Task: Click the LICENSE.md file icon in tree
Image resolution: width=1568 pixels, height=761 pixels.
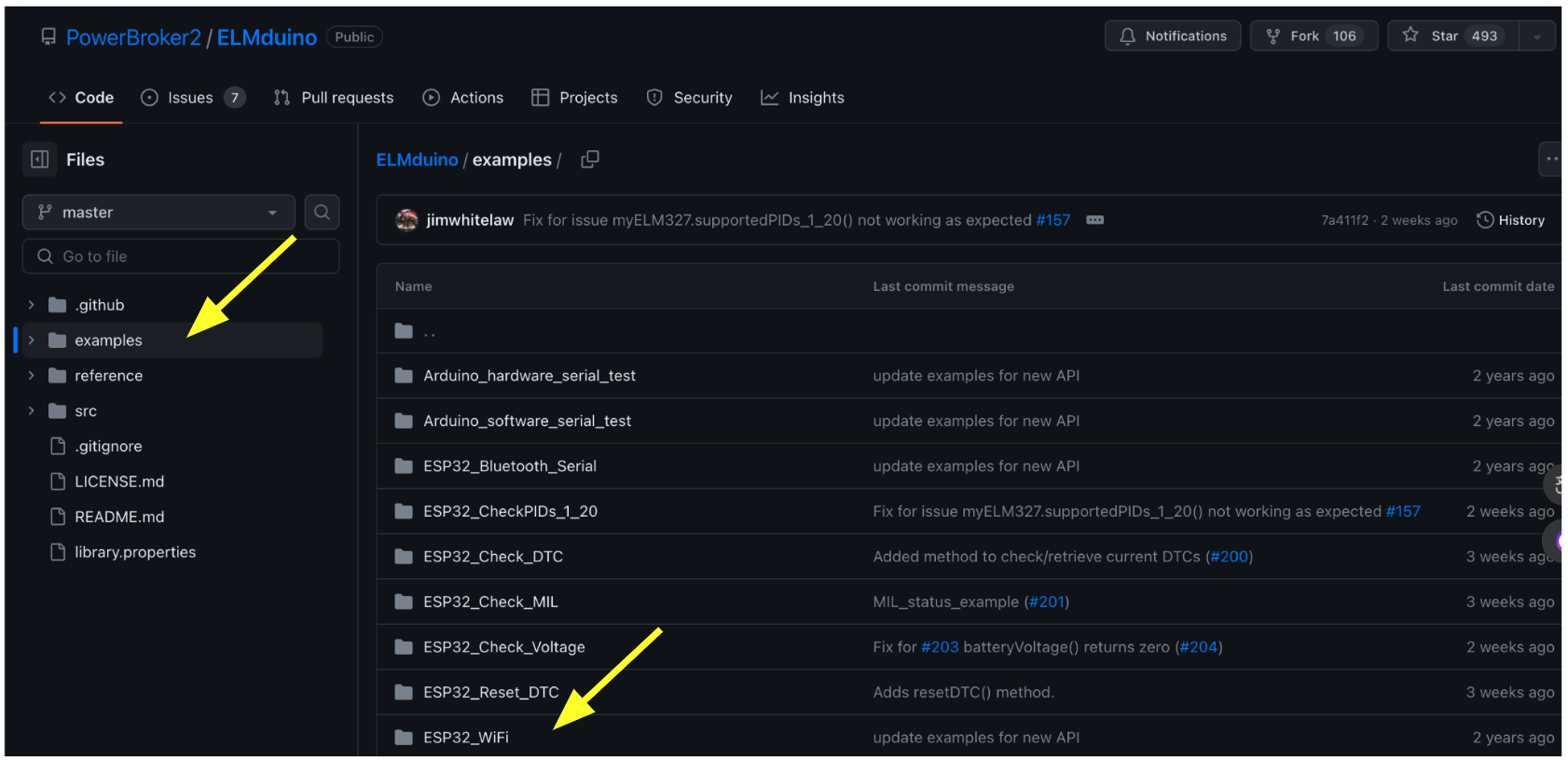Action: [58, 482]
